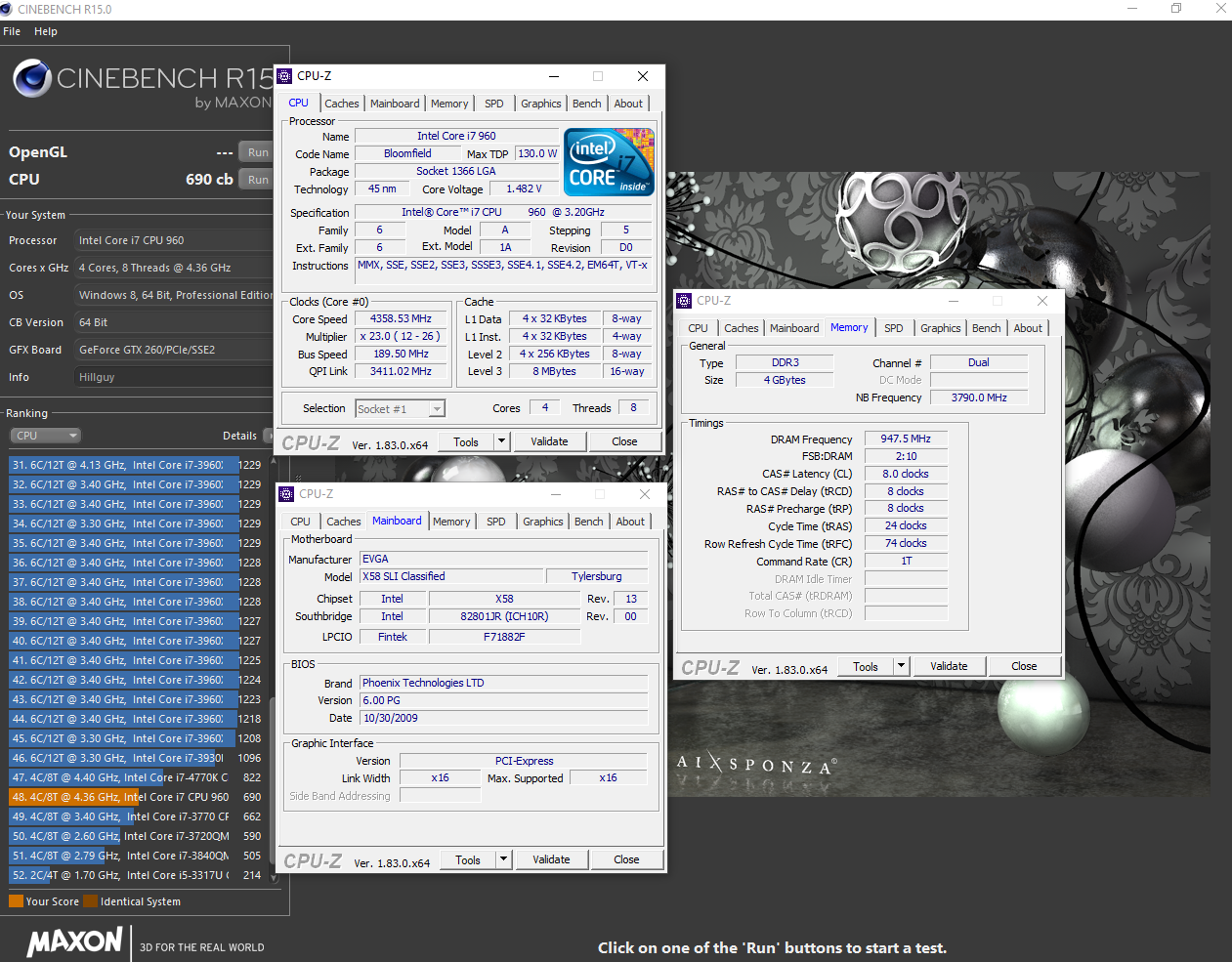Click the Intel Core i7 inside logo
The width and height of the screenshot is (1232, 962).
[x=609, y=162]
